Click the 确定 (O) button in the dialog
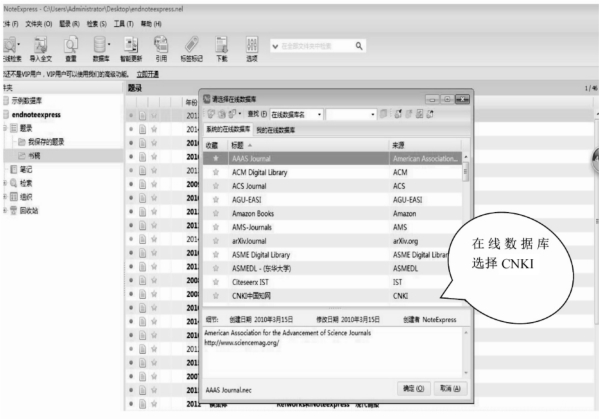 coord(414,388)
